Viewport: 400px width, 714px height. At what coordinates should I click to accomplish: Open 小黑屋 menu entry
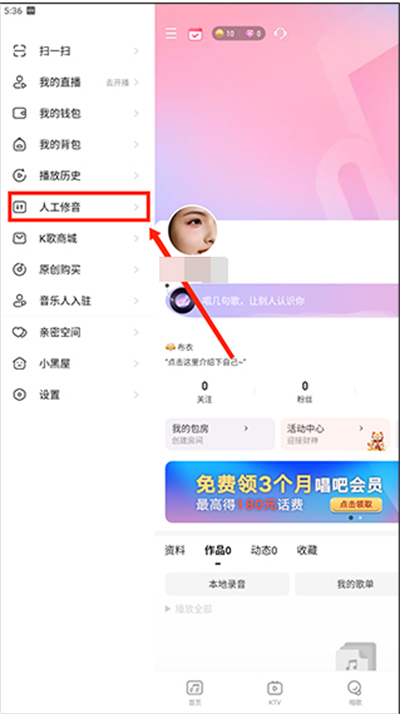pyautogui.click(x=75, y=364)
